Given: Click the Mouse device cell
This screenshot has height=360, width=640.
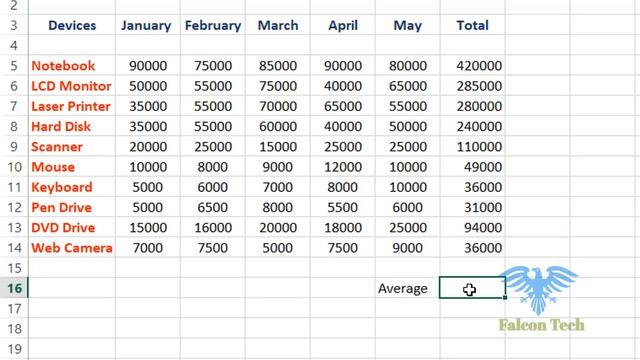Looking at the screenshot, I should [72, 167].
